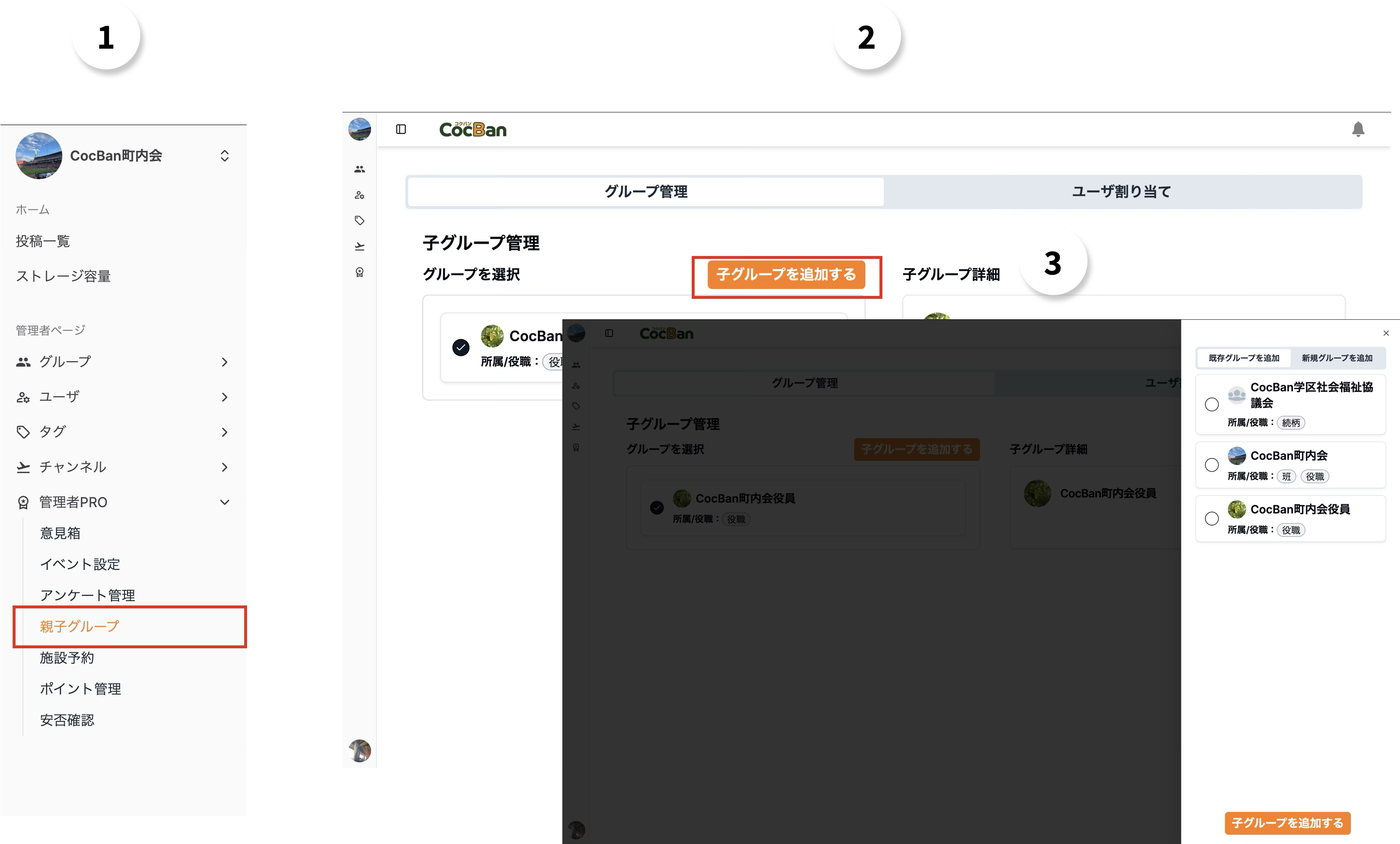Click the ユーザ gear-person icon in sidebar
This screenshot has height=844, width=1400.
(23, 397)
